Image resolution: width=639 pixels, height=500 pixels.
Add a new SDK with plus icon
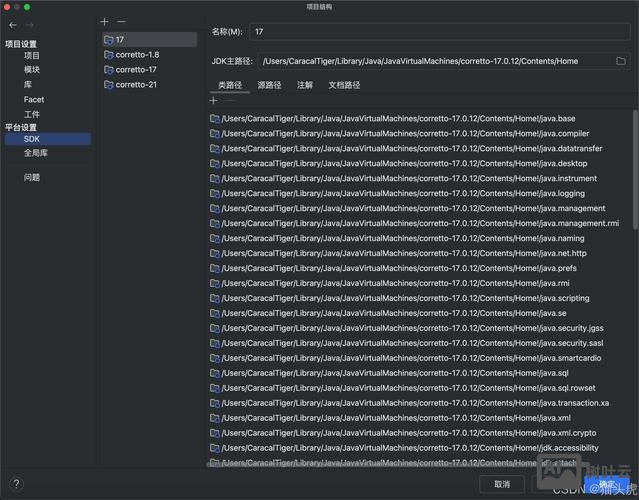tap(104, 21)
